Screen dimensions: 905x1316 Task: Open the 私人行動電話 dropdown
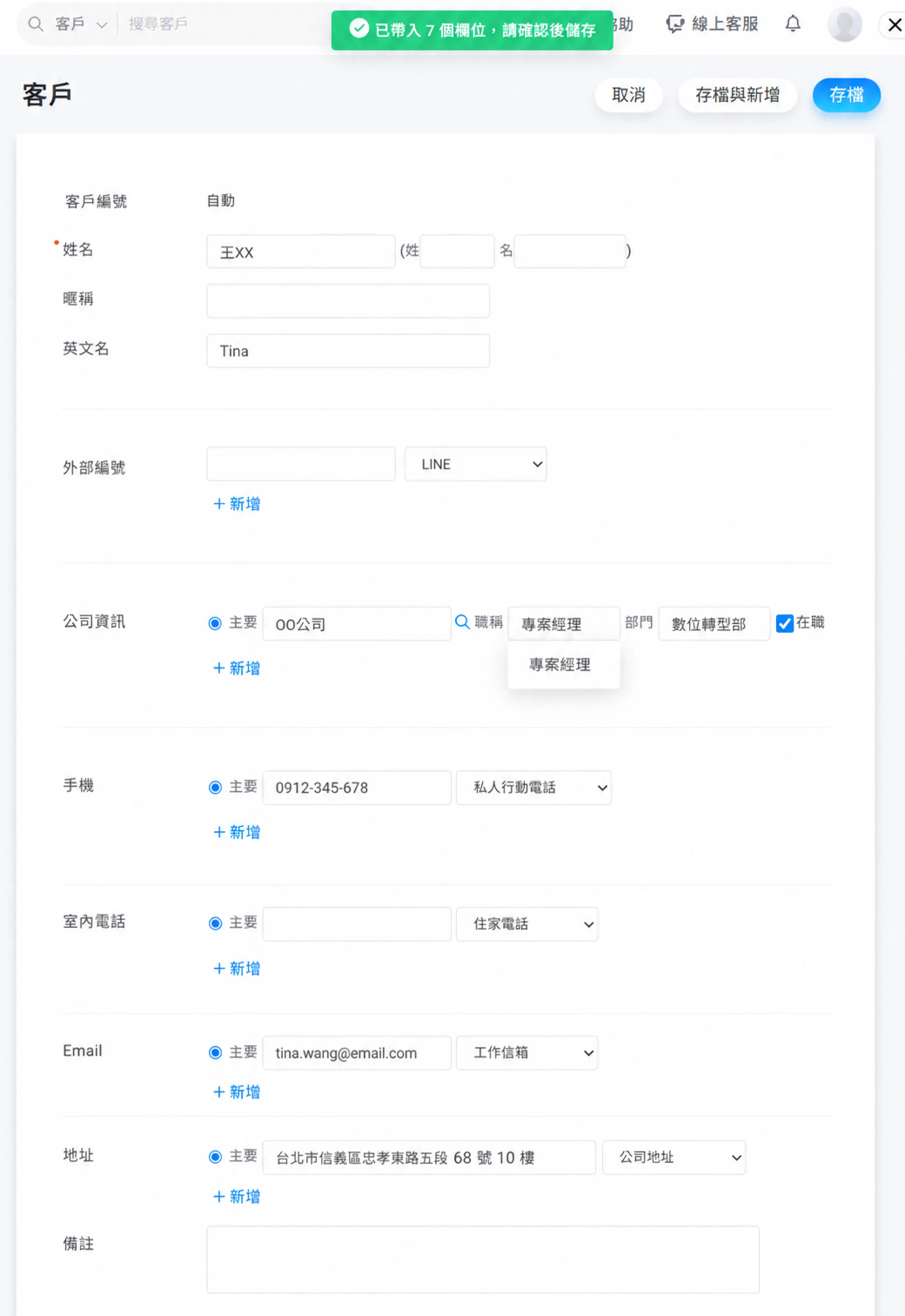(533, 788)
